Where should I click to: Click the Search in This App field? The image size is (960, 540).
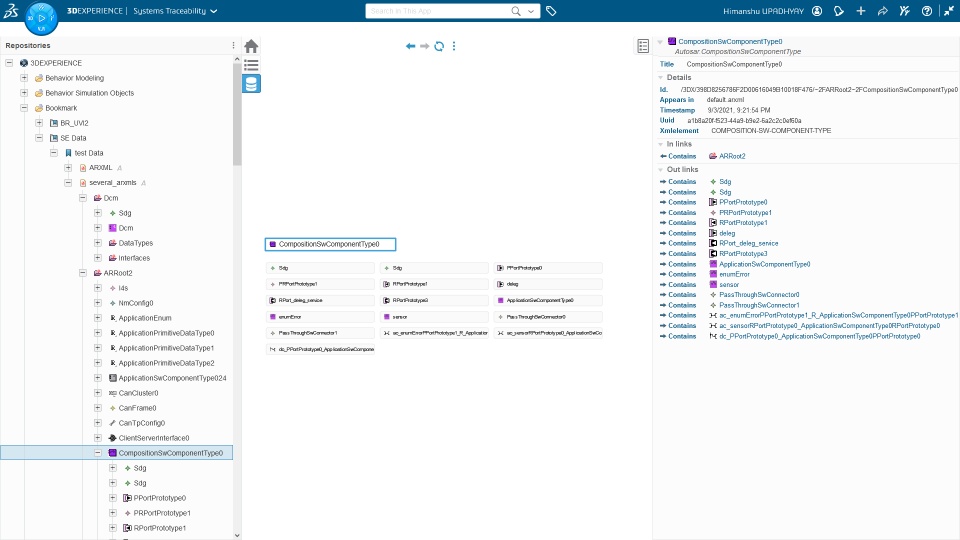click(438, 11)
